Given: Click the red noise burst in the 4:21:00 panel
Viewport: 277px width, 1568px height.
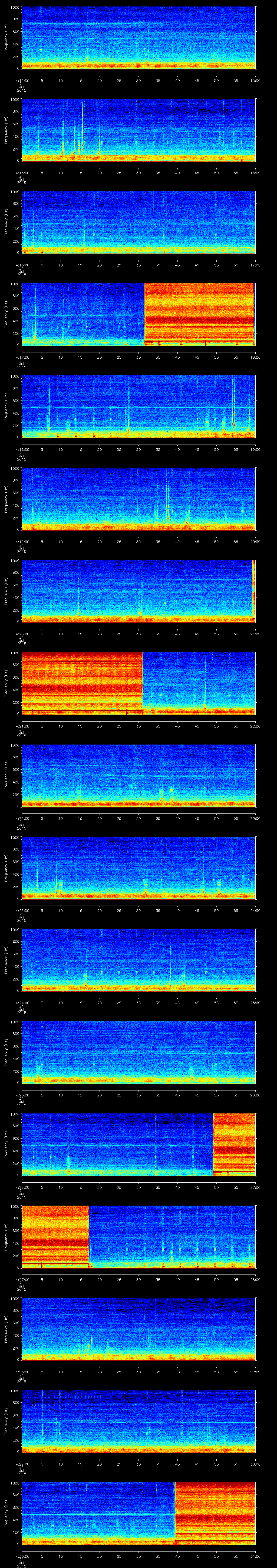Looking at the screenshot, I should click(82, 683).
